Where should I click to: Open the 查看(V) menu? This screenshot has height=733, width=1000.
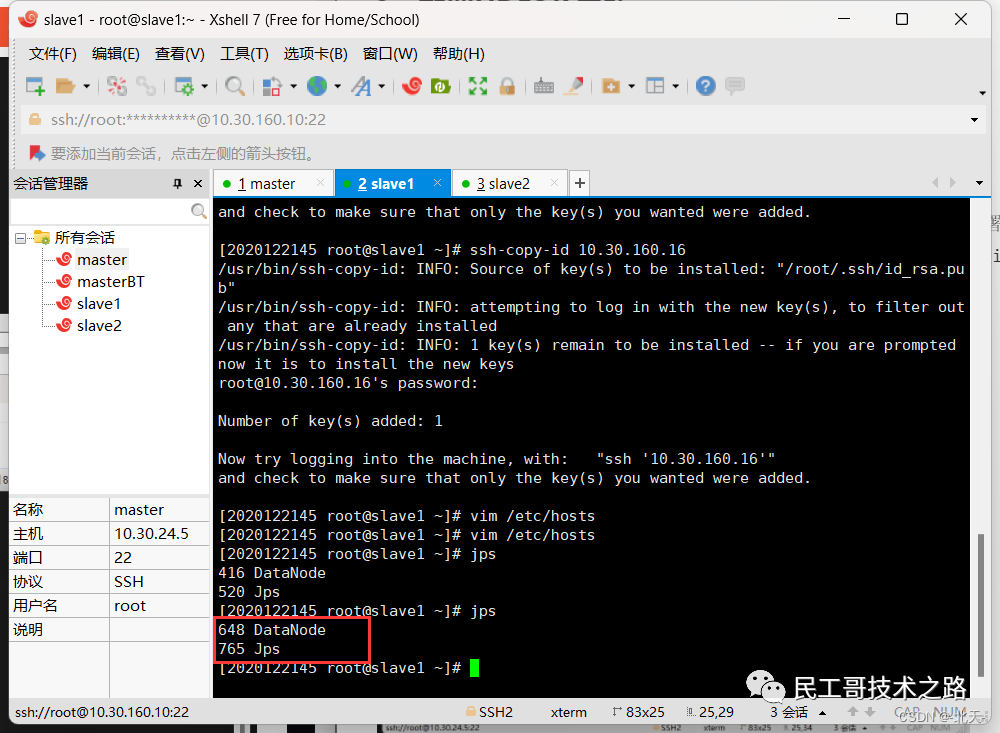(x=180, y=54)
